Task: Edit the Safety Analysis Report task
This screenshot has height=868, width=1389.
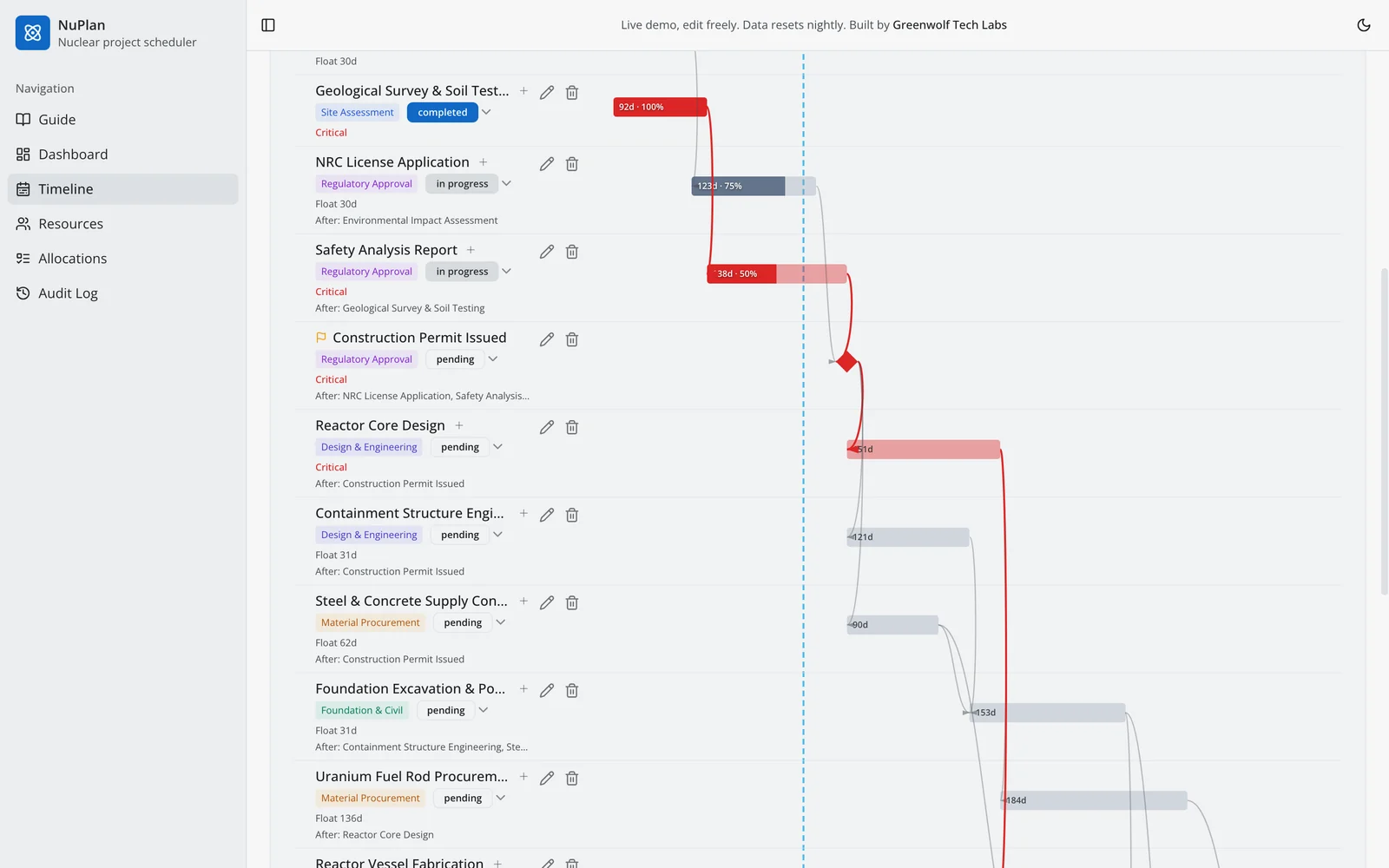Action: pos(547,252)
